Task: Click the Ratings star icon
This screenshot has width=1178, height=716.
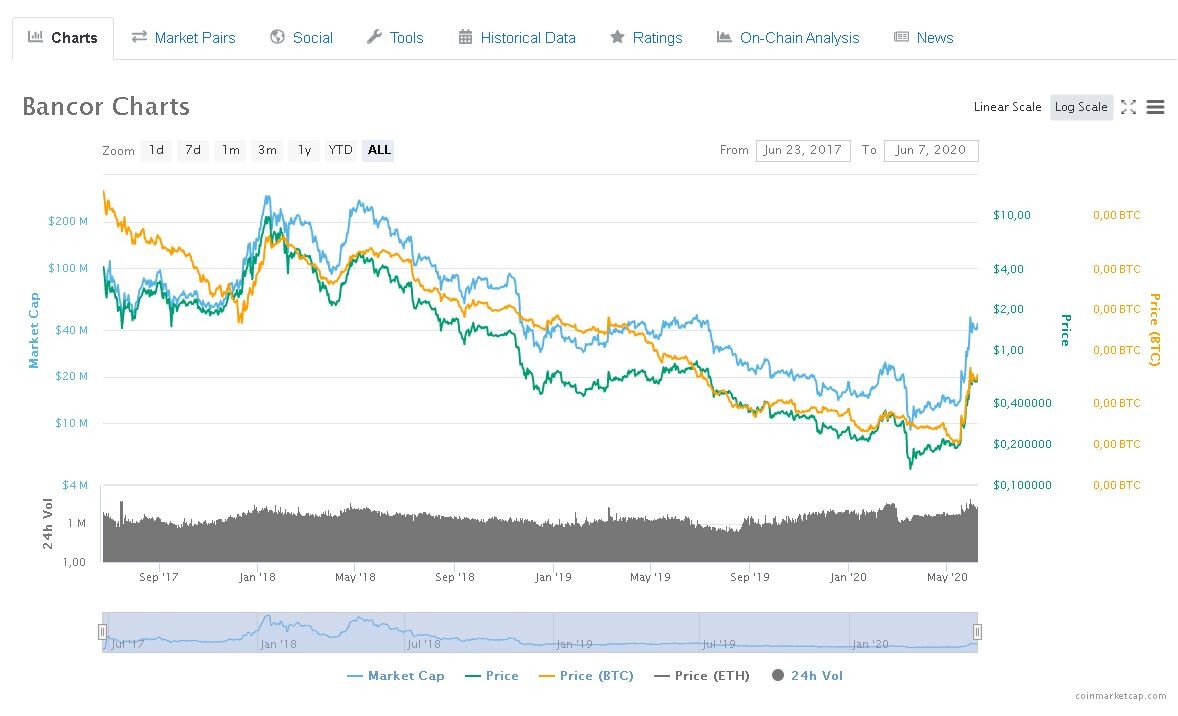Action: click(x=617, y=37)
